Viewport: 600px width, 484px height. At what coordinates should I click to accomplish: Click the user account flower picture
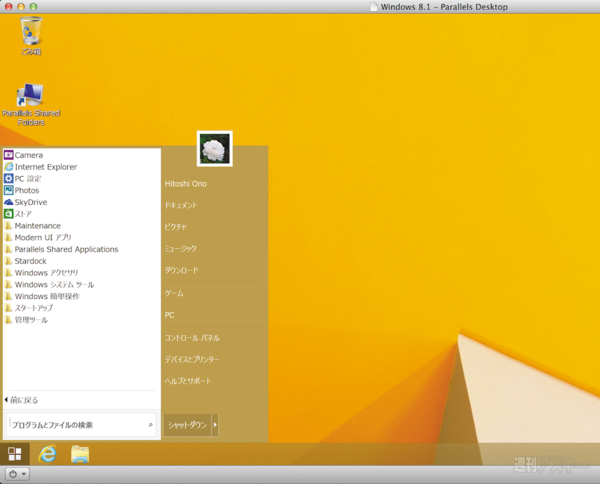[215, 149]
